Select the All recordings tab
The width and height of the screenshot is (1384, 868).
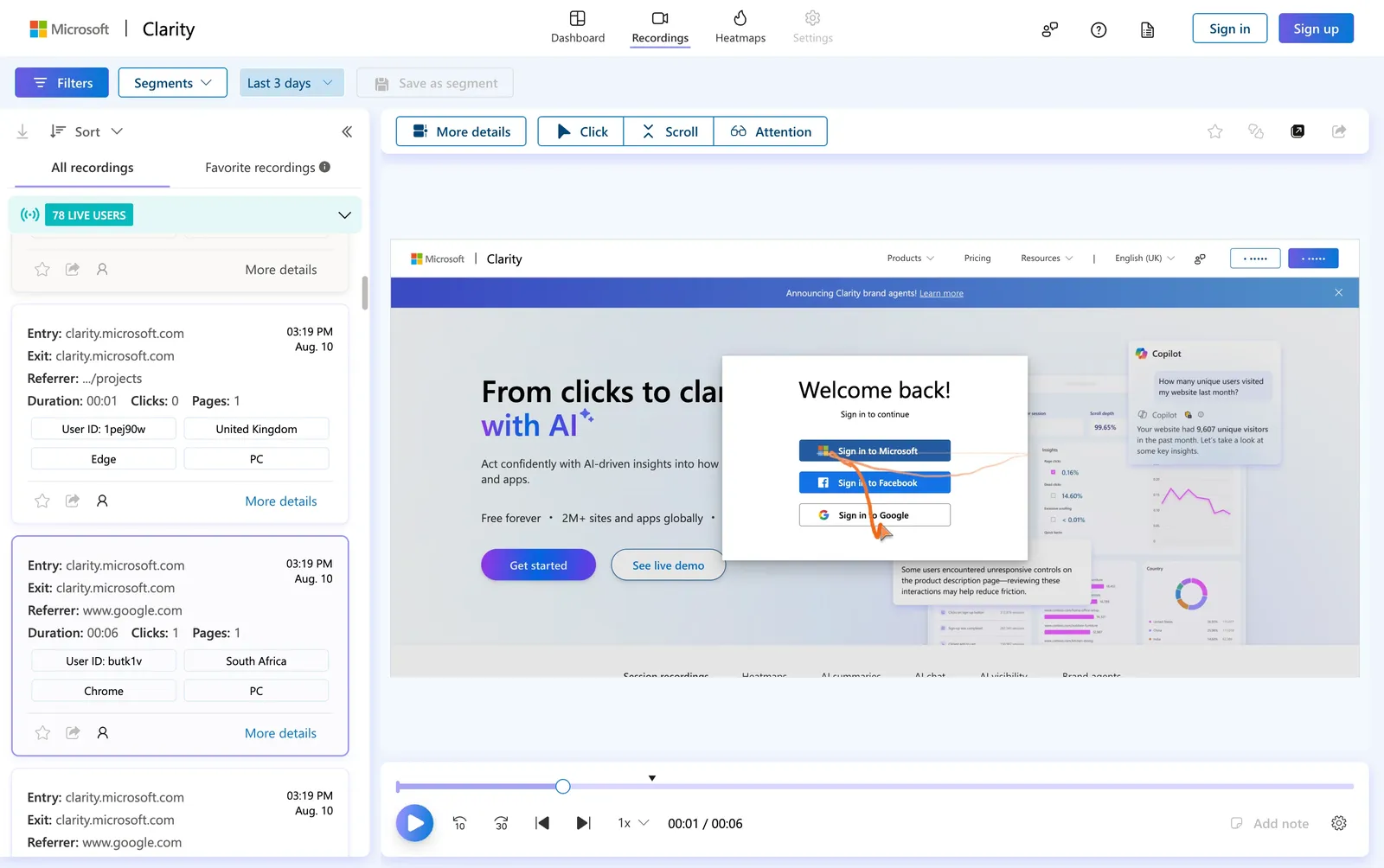pyautogui.click(x=92, y=168)
